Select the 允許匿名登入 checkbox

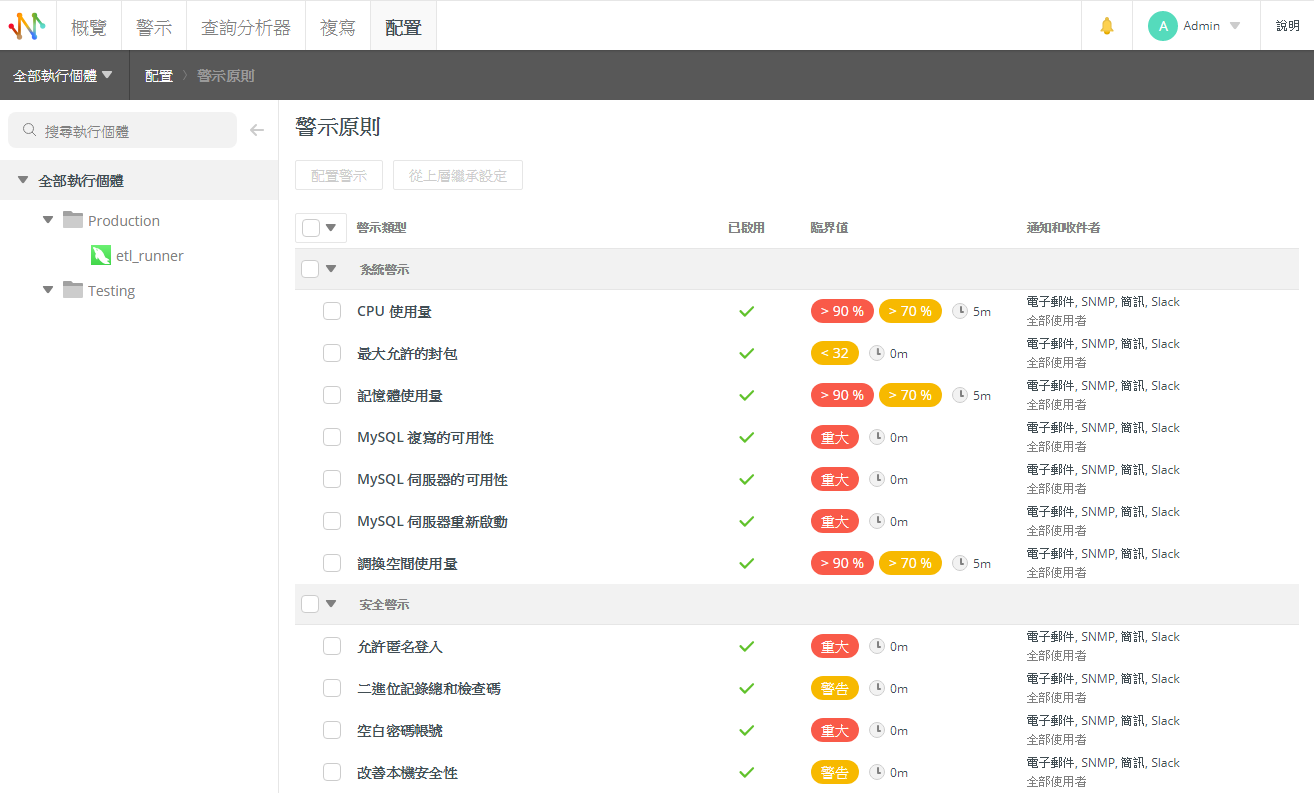(332, 646)
